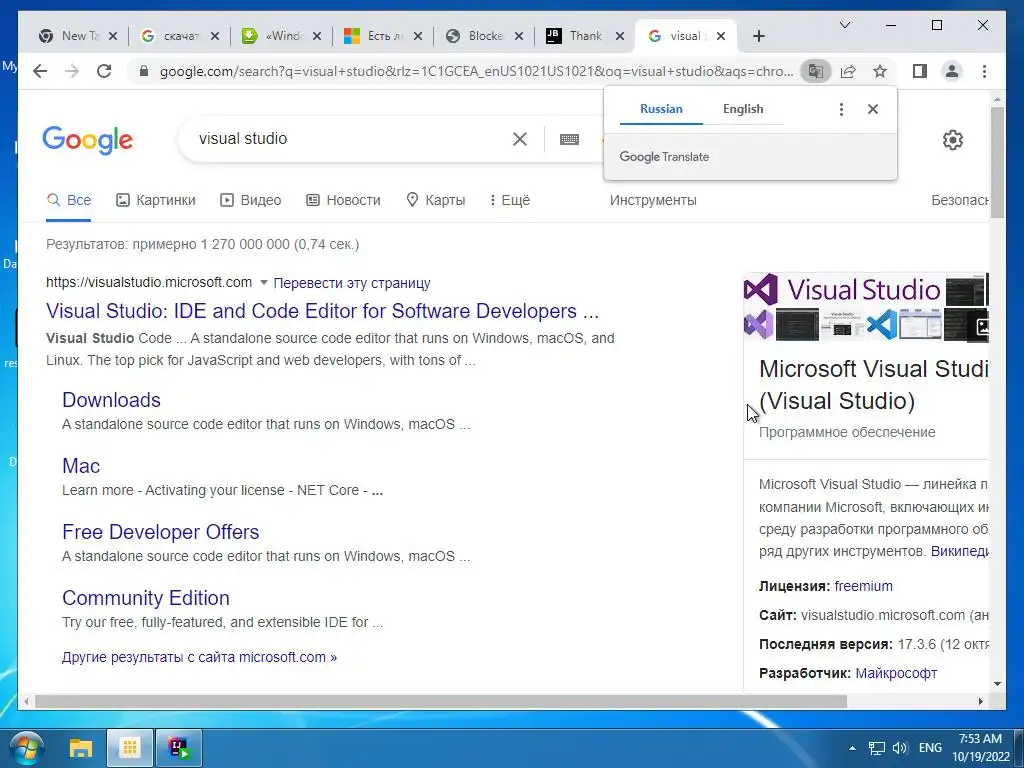Click Перевести эту страницу link
Viewport: 1024px width, 768px height.
tap(351, 283)
